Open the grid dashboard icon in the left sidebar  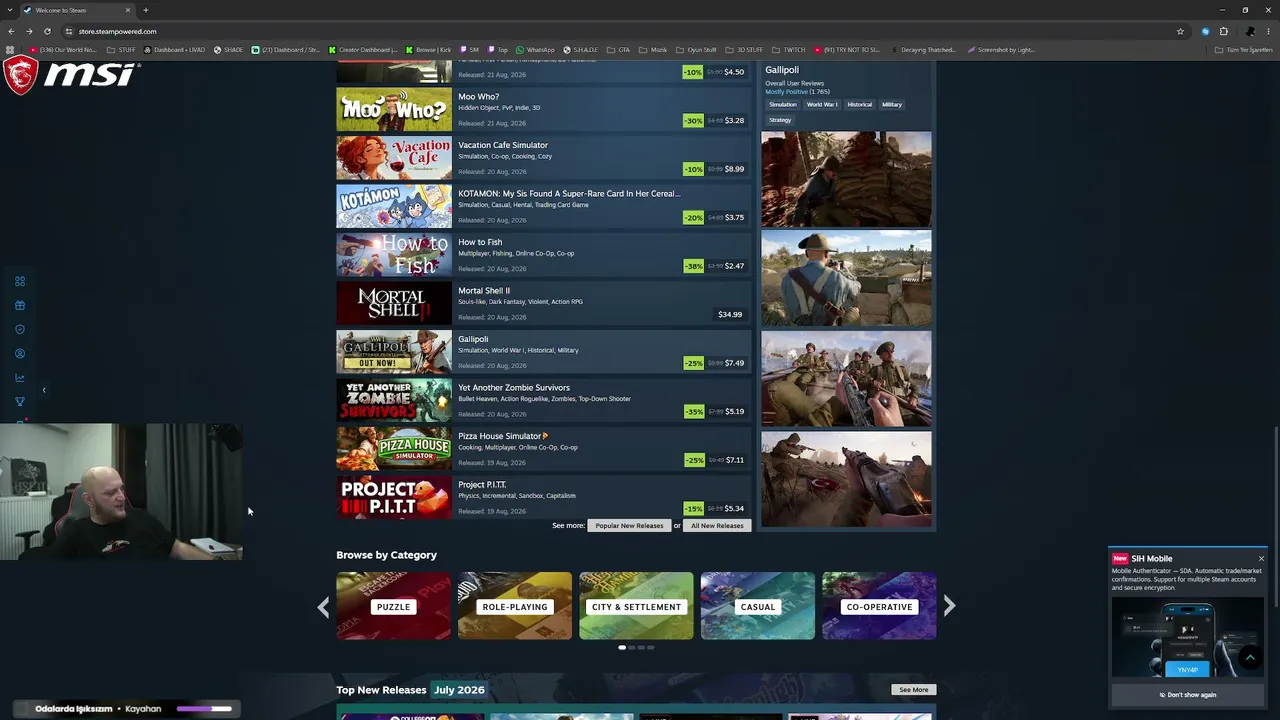click(x=20, y=281)
